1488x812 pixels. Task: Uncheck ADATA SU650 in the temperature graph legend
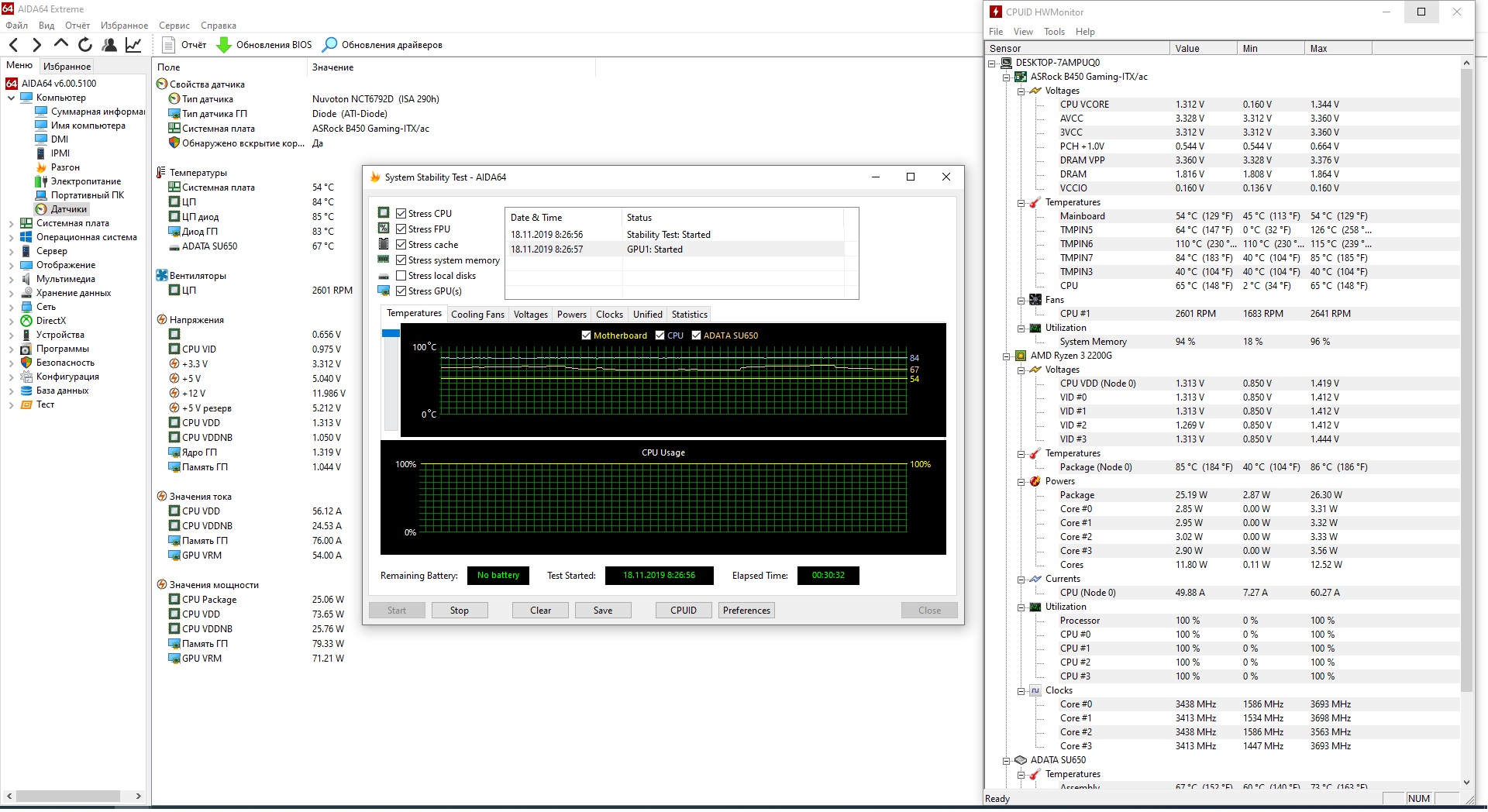click(696, 335)
